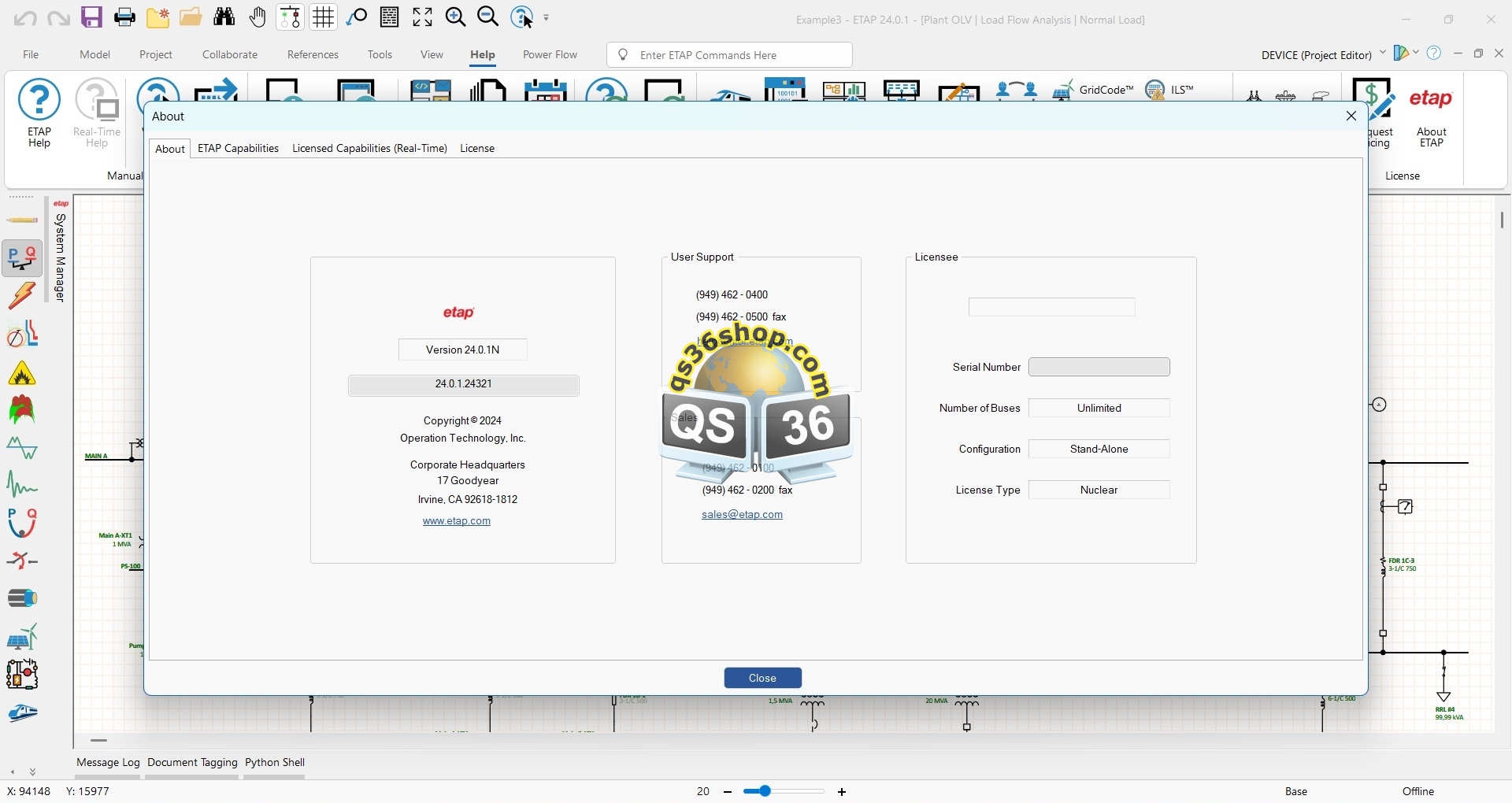Select the cable mode icon in sidebar
The width and height of the screenshot is (1512, 803).
tap(22, 598)
